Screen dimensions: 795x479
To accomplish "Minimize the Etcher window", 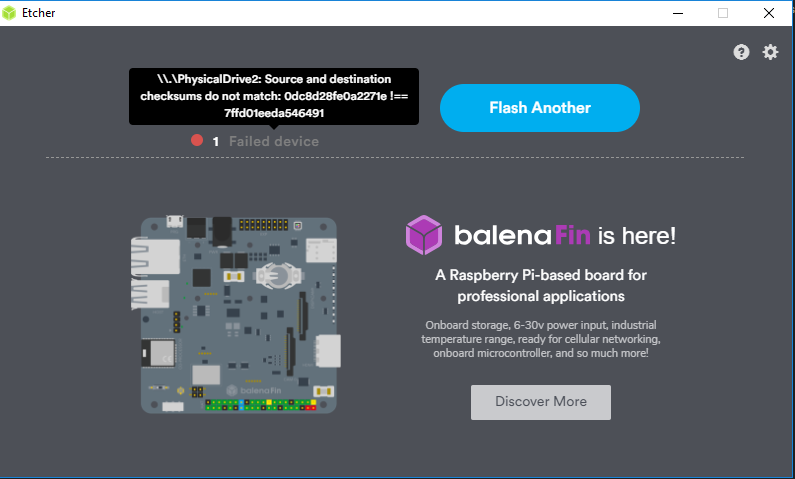I will [678, 13].
